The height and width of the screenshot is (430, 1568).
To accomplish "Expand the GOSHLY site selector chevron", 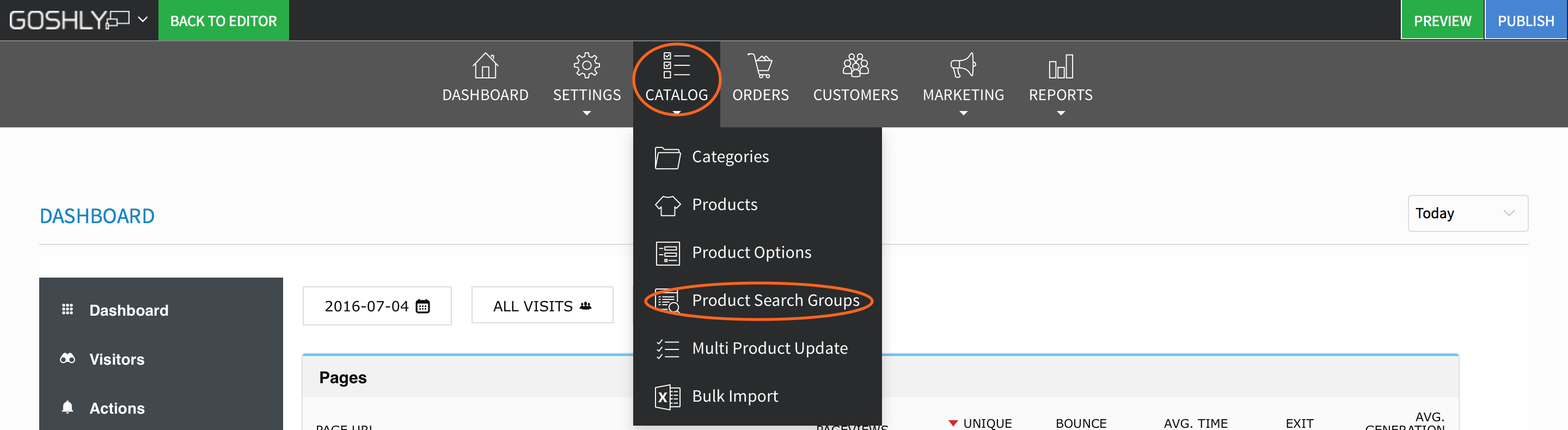I will (x=143, y=20).
